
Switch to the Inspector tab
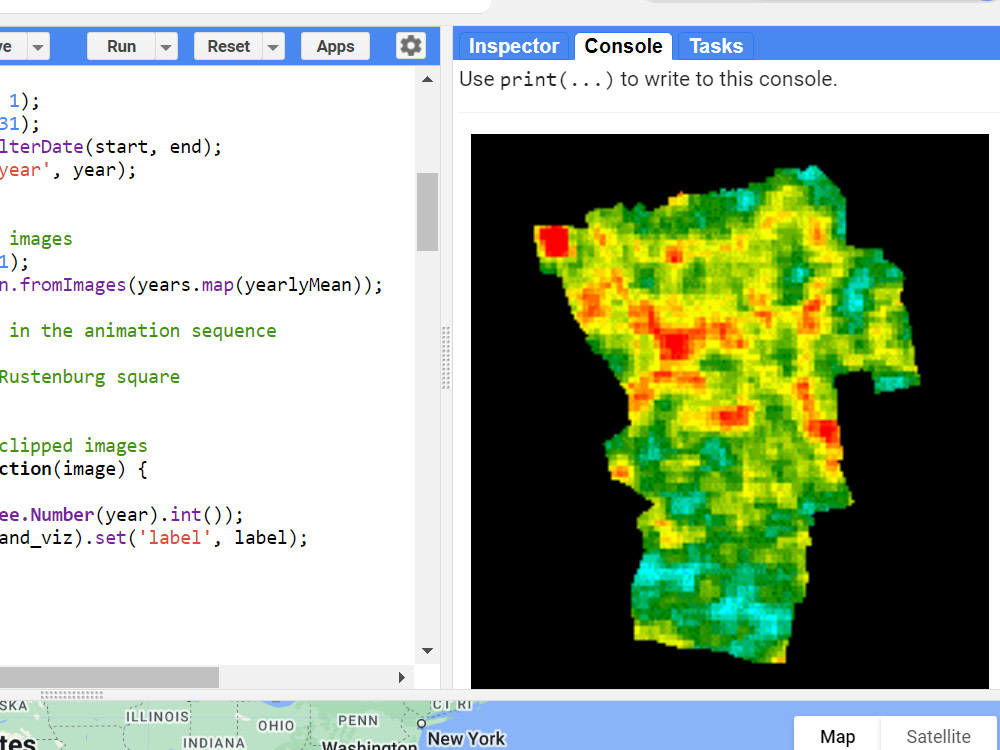(513, 46)
